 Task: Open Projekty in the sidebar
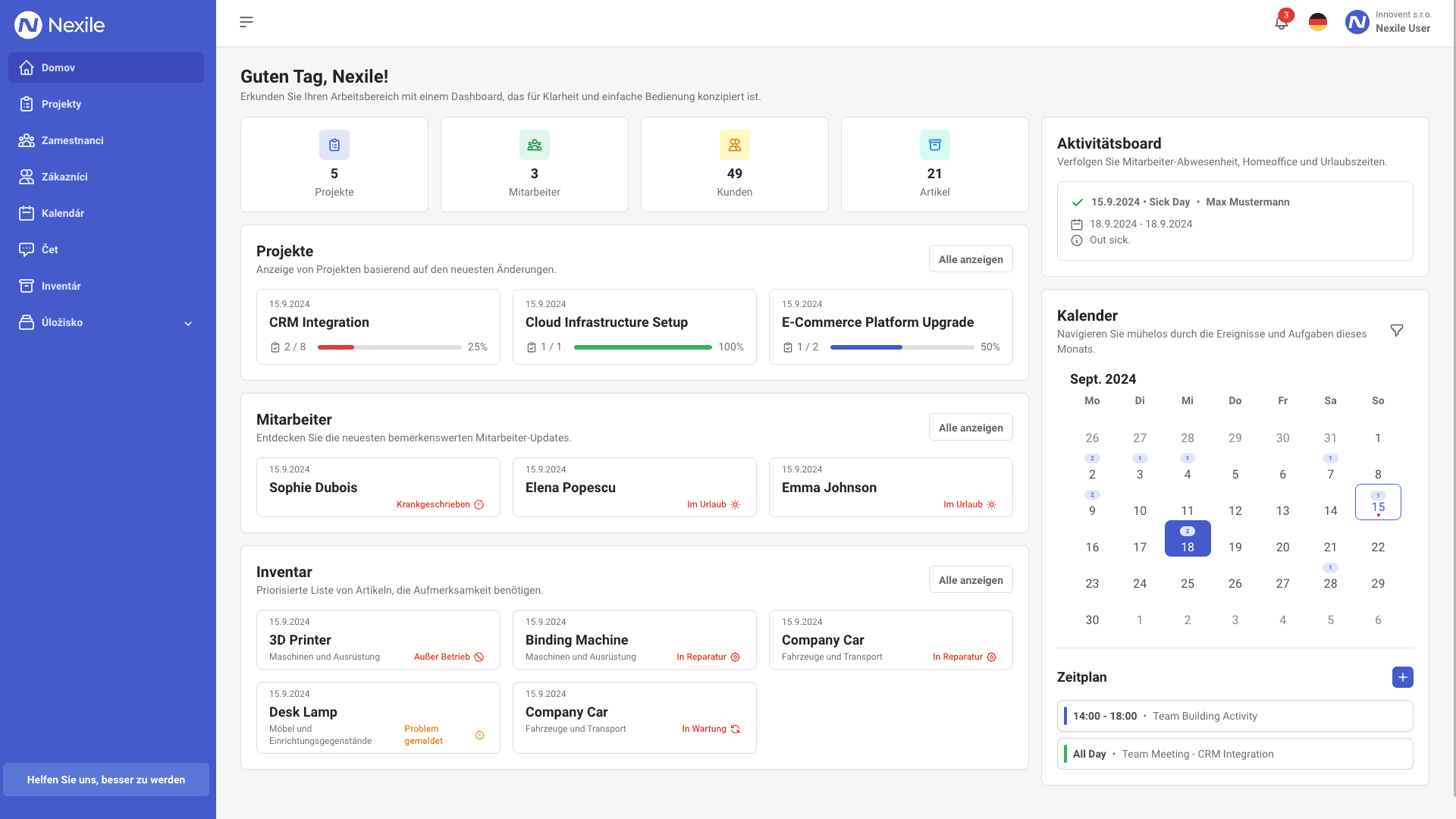coord(106,104)
